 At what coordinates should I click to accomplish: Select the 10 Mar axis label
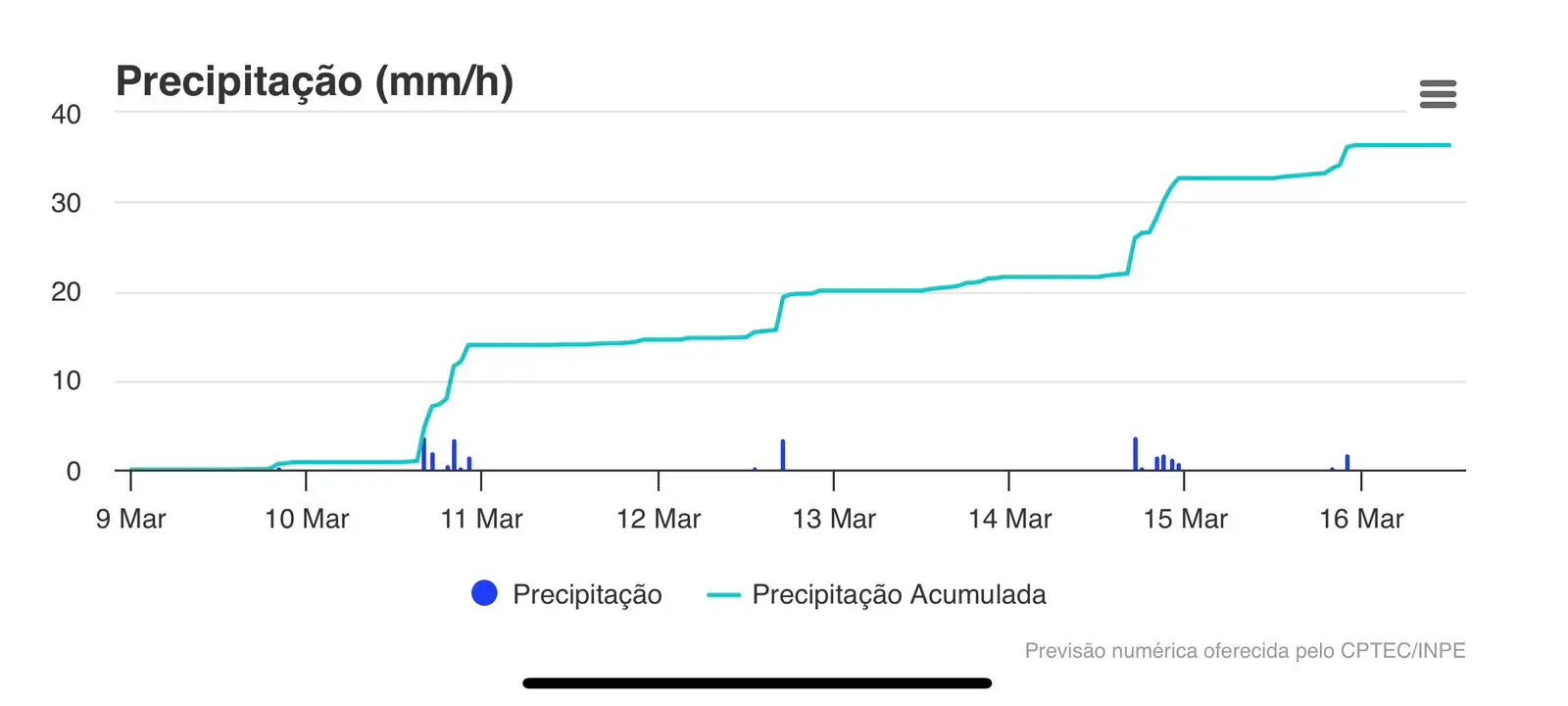[307, 519]
